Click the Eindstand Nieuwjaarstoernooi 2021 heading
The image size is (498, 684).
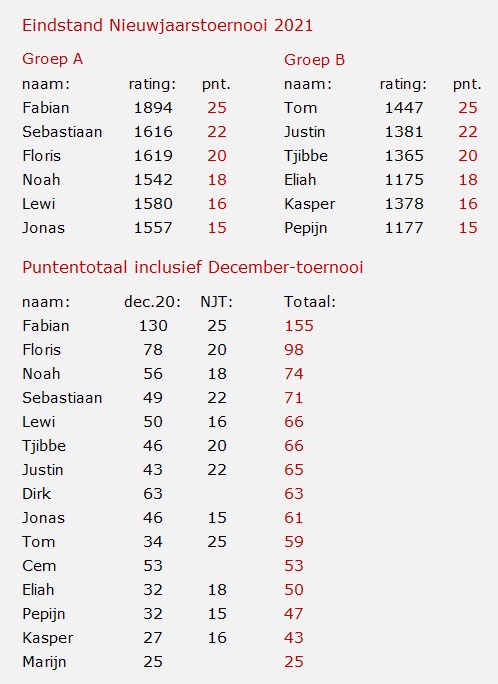(167, 25)
